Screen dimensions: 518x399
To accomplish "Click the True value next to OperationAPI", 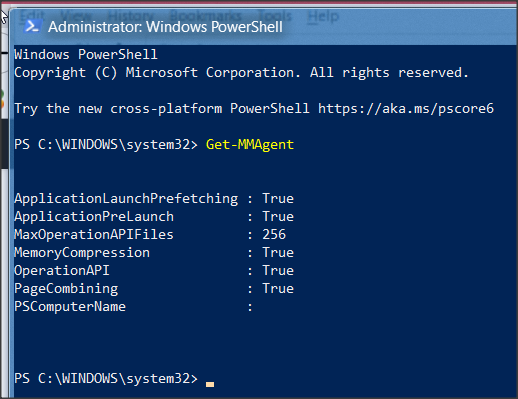I will pyautogui.click(x=278, y=270).
